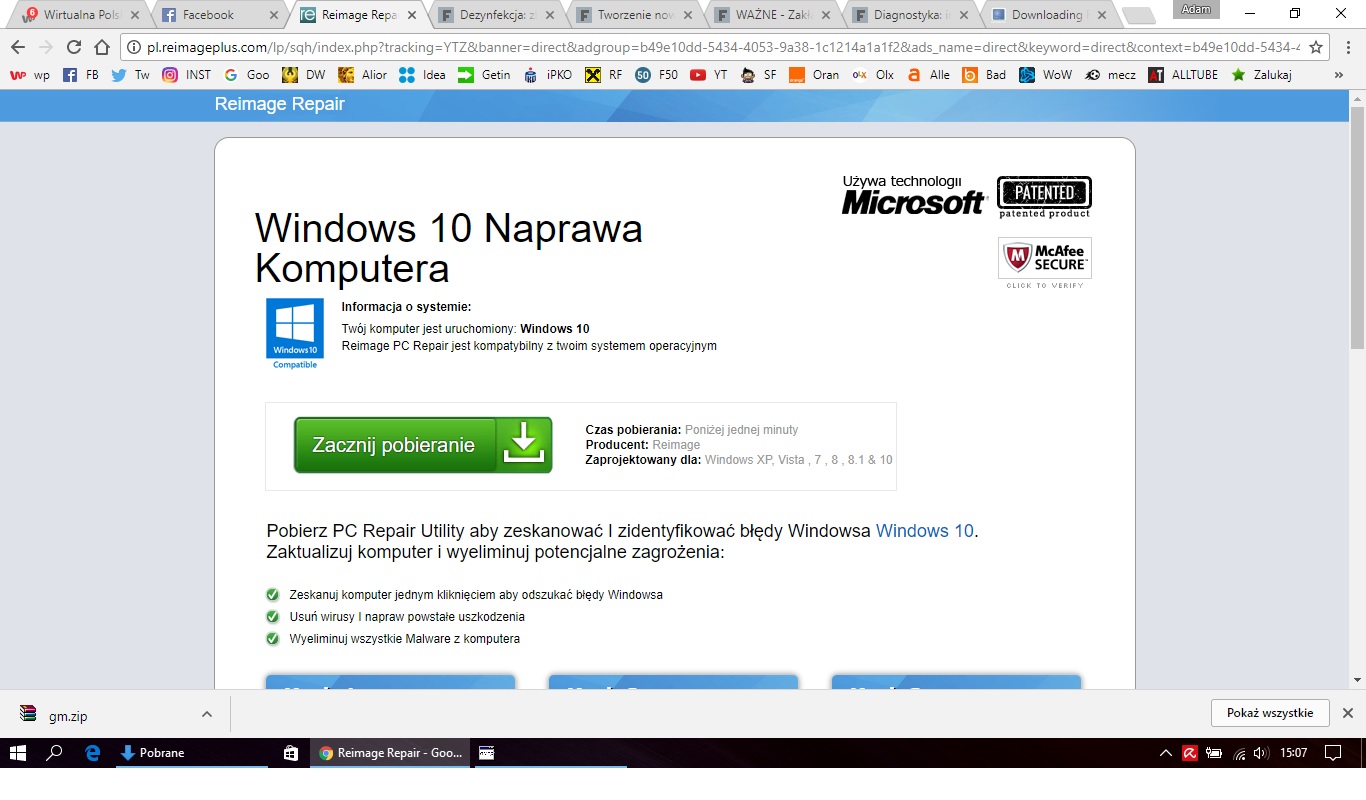
Task: Open the Windows Start menu
Action: coord(17,753)
